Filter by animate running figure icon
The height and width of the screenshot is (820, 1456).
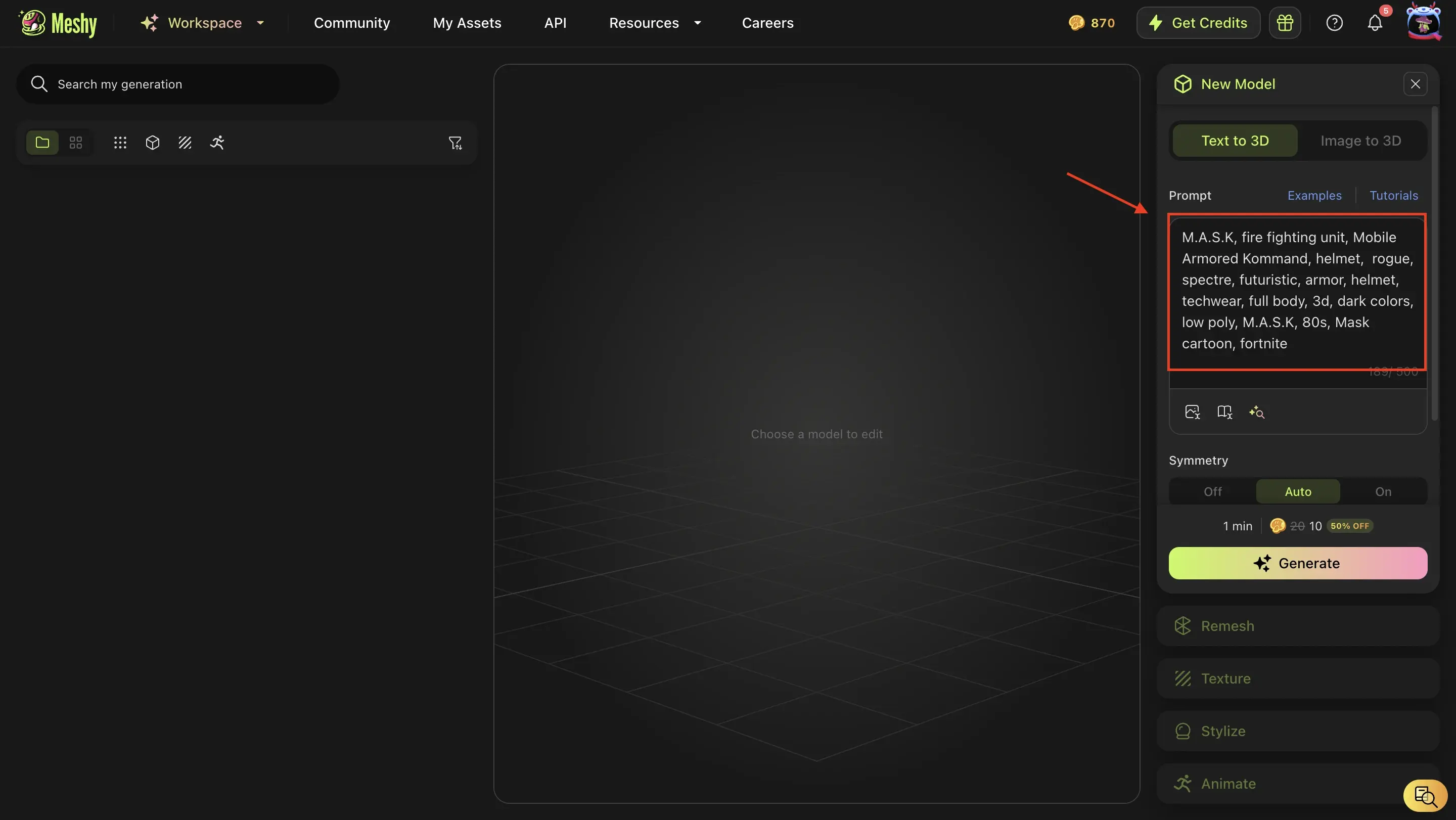point(217,143)
